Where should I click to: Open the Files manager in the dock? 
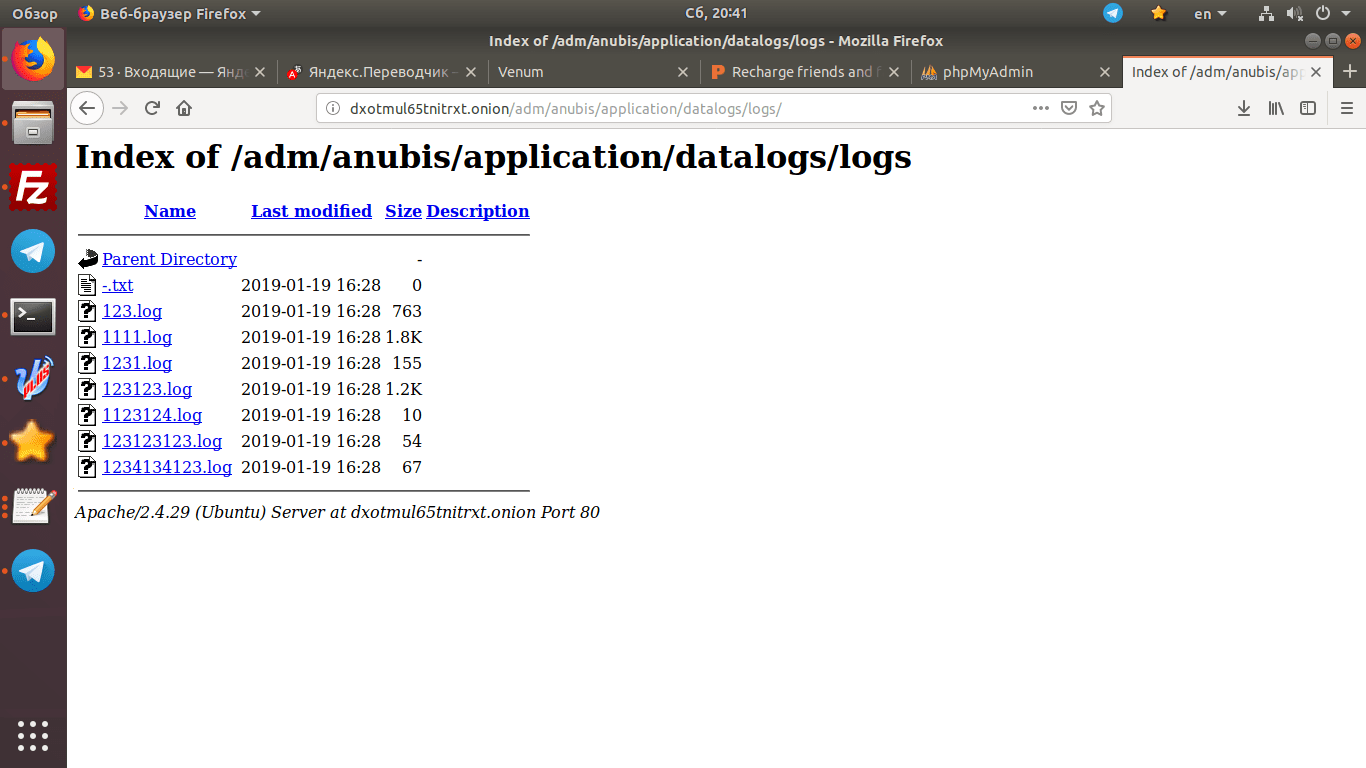click(33, 123)
